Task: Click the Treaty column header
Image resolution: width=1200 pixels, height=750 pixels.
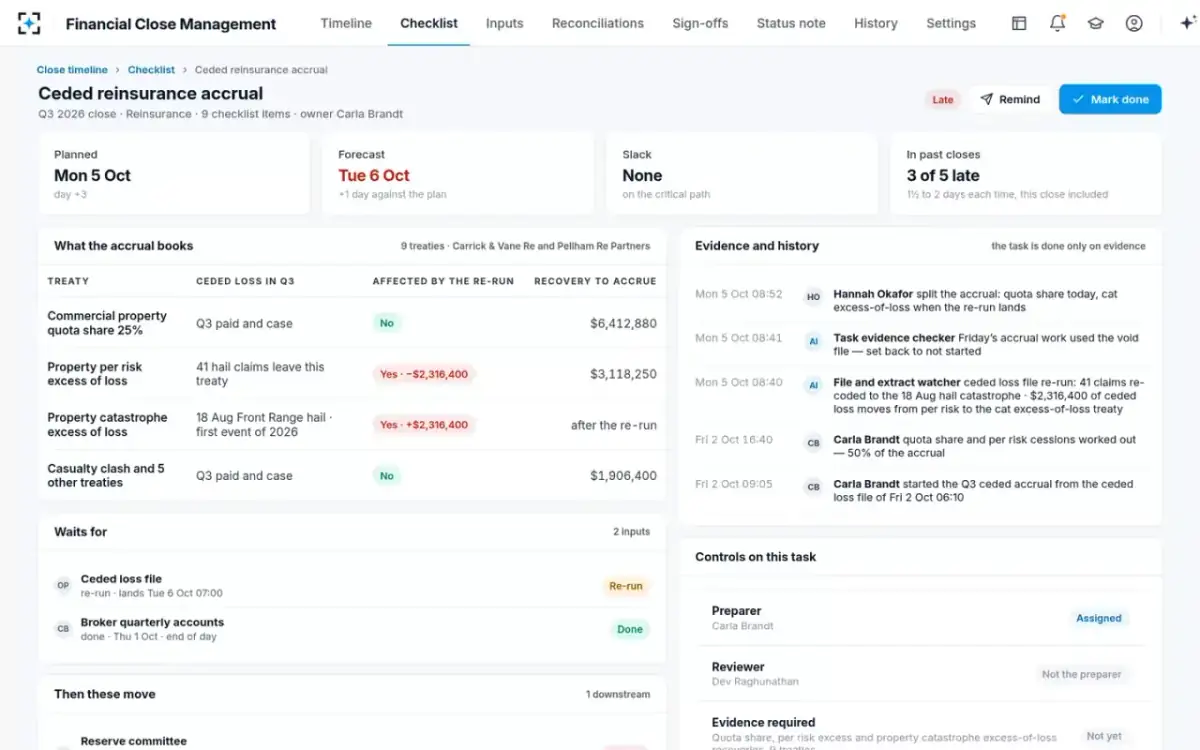Action: 68,281
